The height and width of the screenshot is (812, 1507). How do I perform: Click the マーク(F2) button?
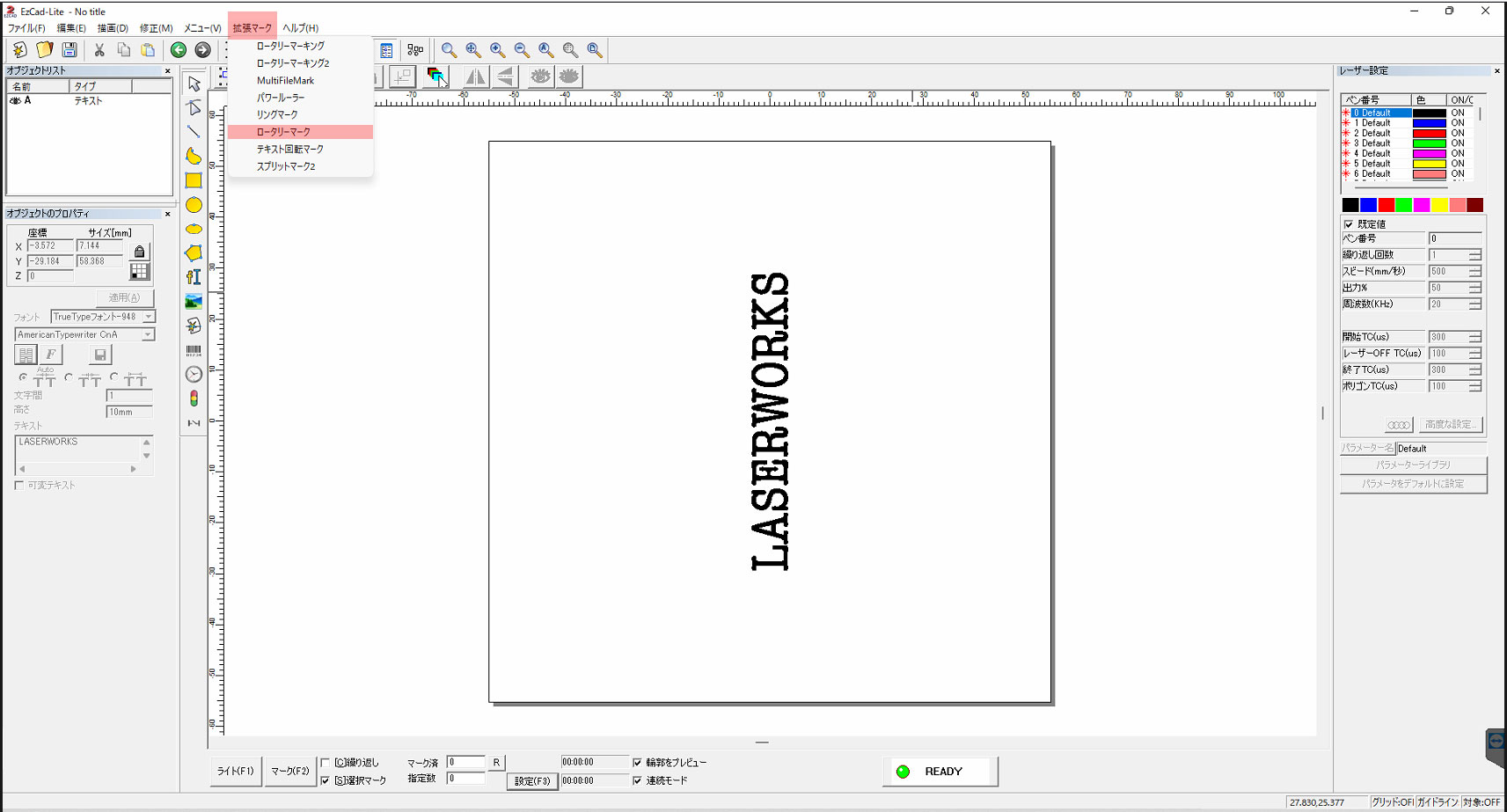[290, 772]
